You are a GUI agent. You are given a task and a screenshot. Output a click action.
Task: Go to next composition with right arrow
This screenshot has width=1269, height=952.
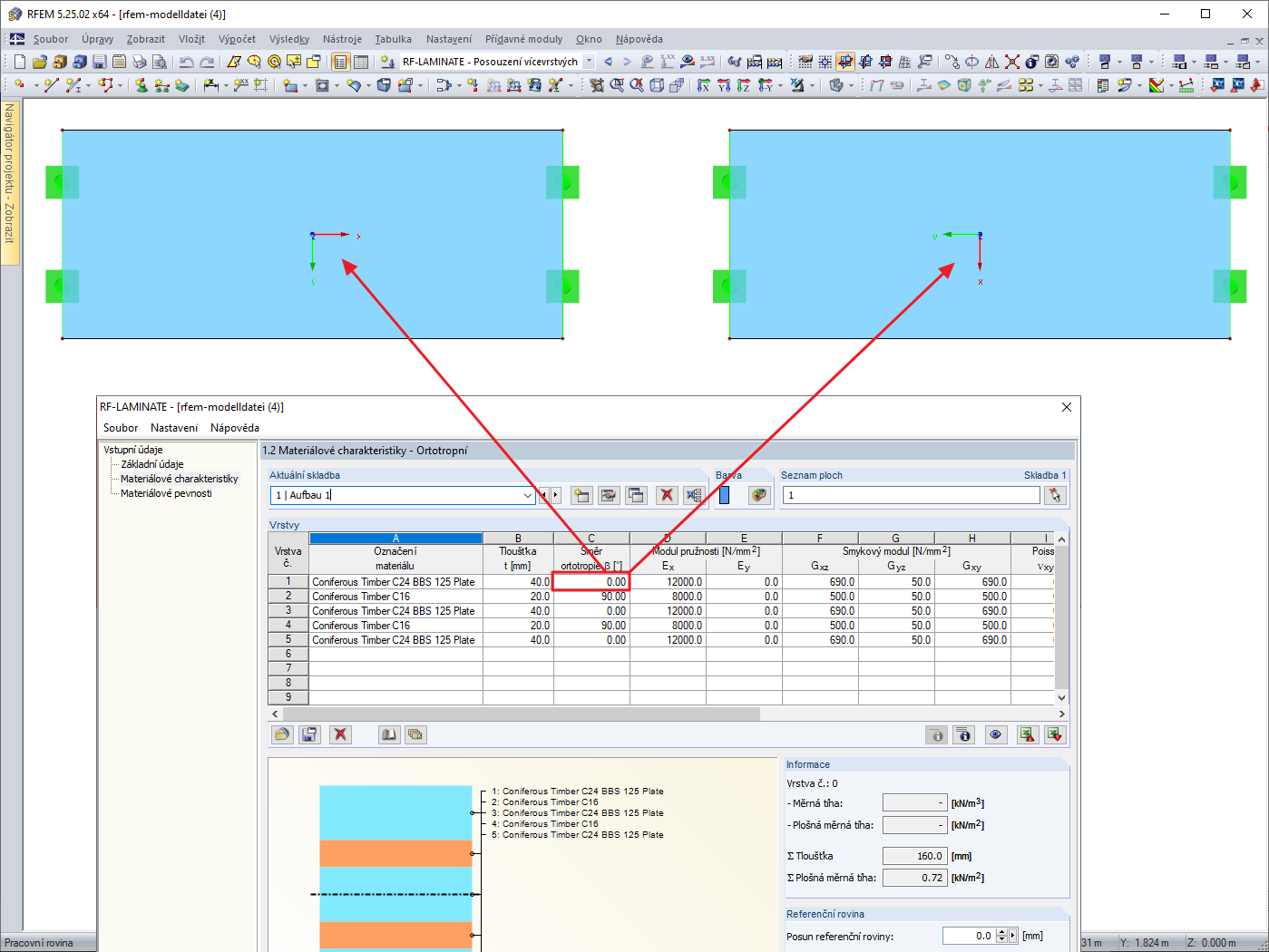[x=556, y=495]
